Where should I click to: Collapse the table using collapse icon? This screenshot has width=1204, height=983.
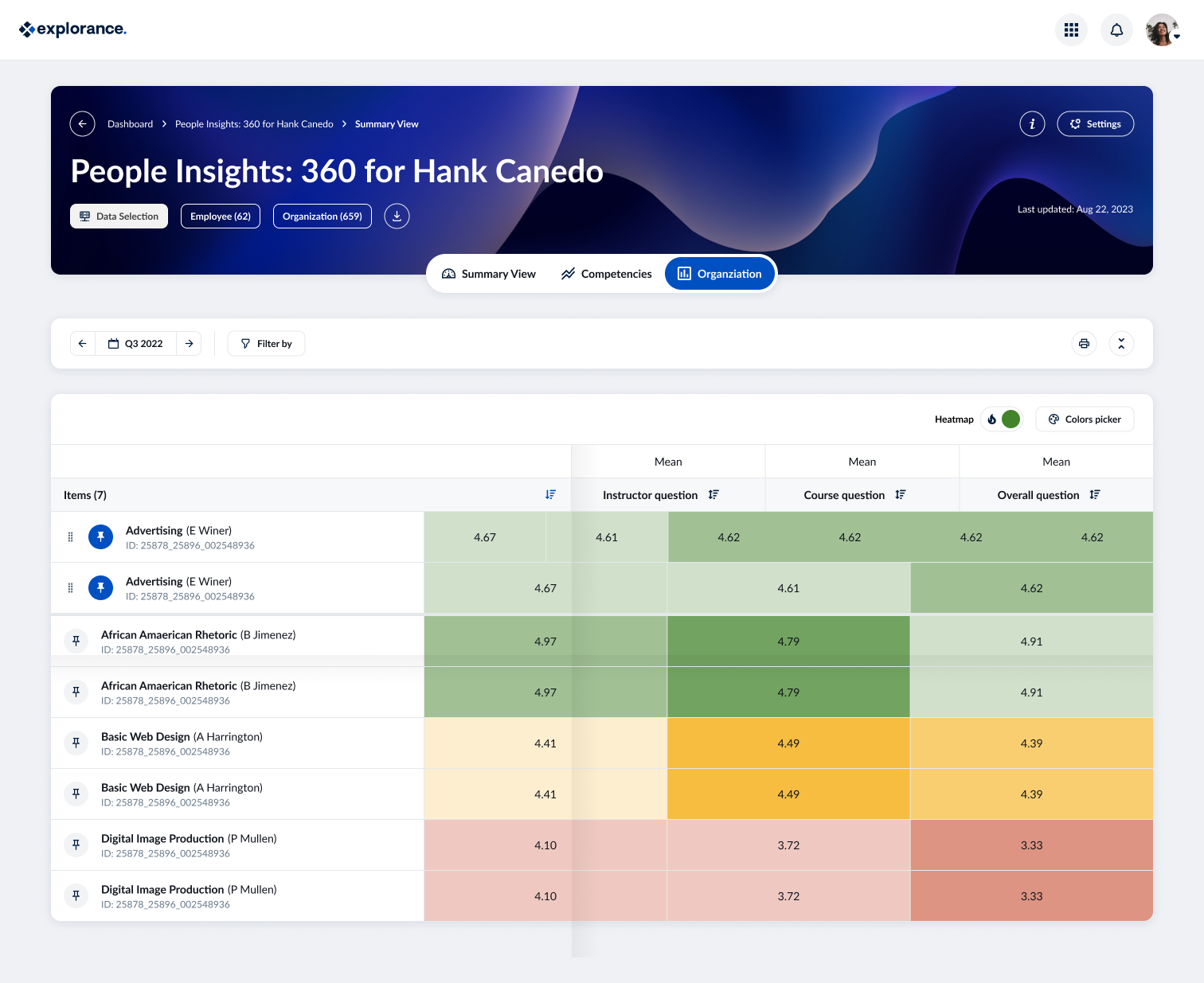[x=1121, y=344]
